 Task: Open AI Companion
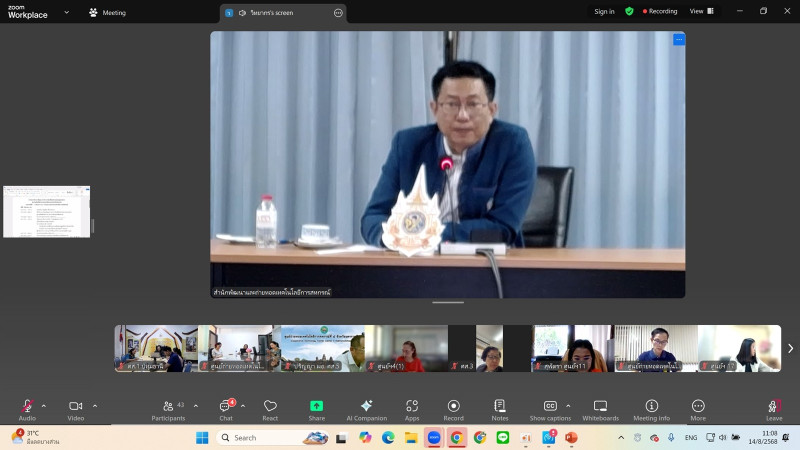366,408
